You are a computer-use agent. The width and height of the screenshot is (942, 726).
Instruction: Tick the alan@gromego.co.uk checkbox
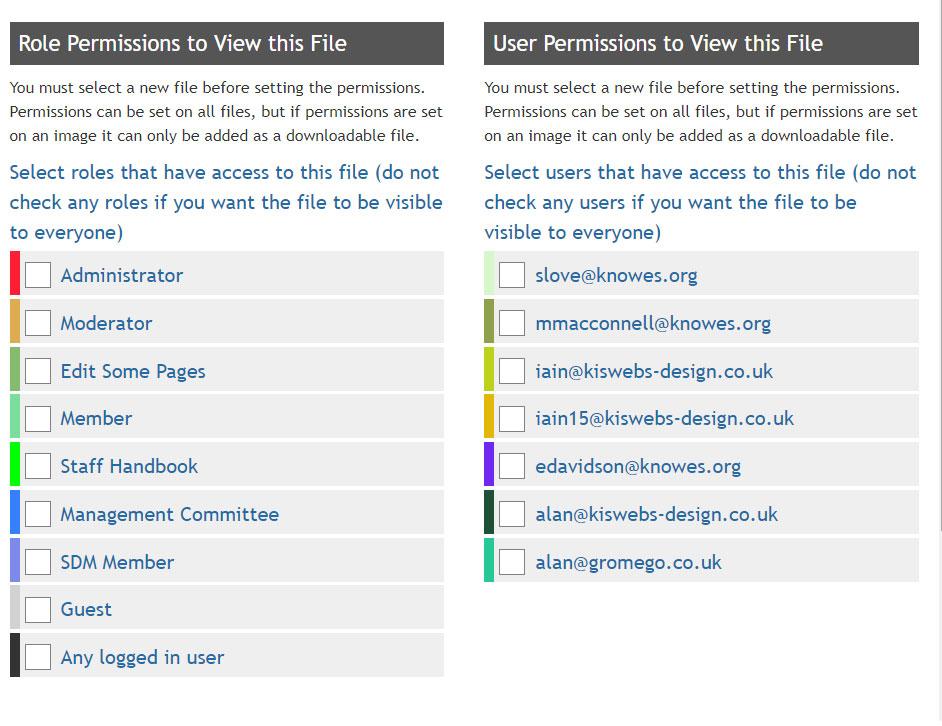tap(512, 562)
